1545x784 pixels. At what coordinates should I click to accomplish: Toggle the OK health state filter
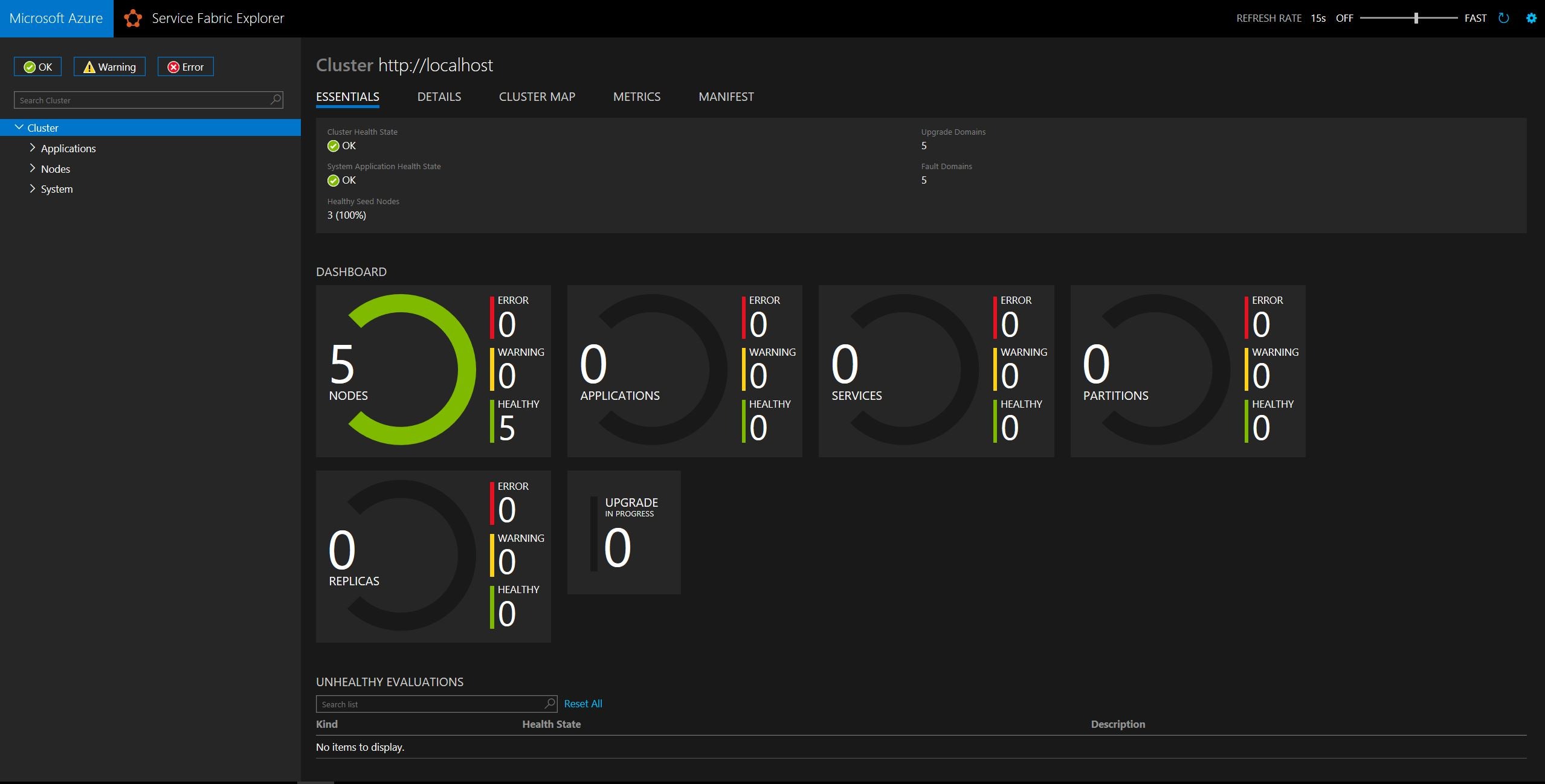coord(37,66)
